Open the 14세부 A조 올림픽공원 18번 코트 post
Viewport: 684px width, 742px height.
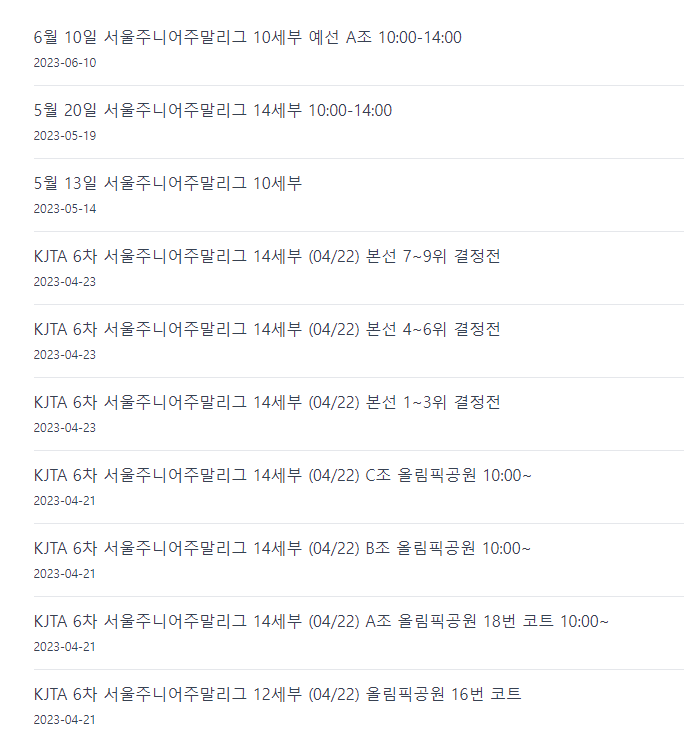(321, 621)
